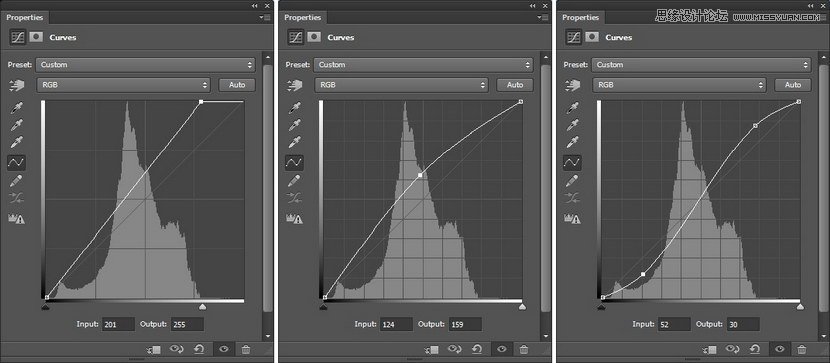Open RGB channel dropdown in Input 52 panel

pos(679,85)
